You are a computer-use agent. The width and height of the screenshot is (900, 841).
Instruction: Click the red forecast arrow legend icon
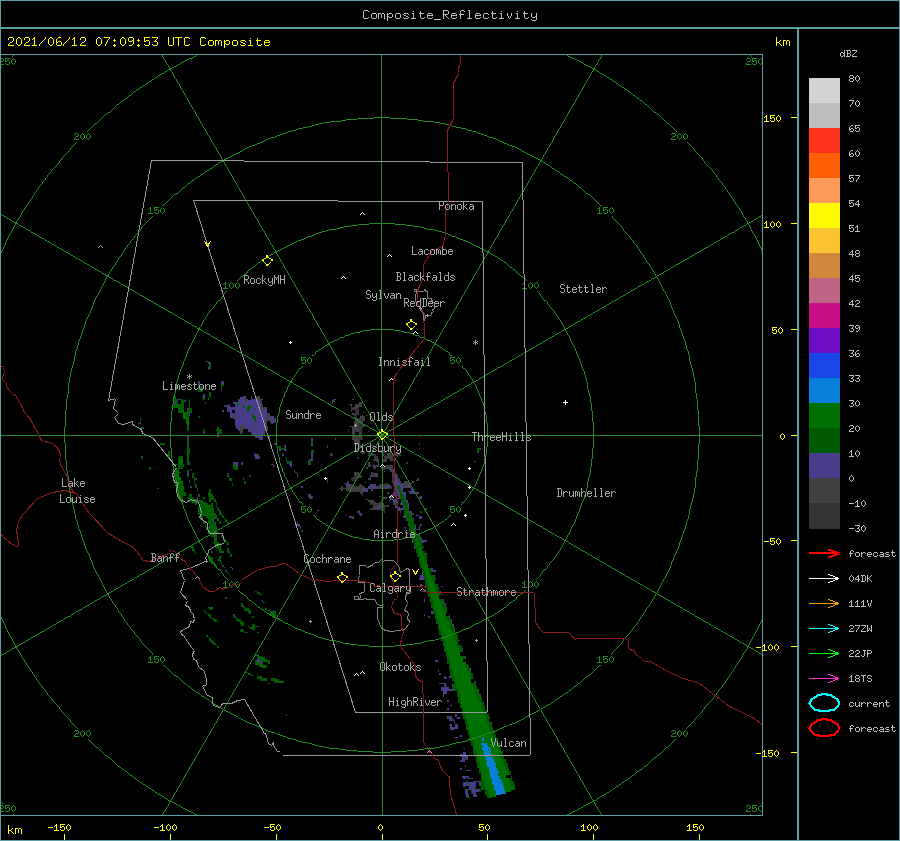(824, 553)
